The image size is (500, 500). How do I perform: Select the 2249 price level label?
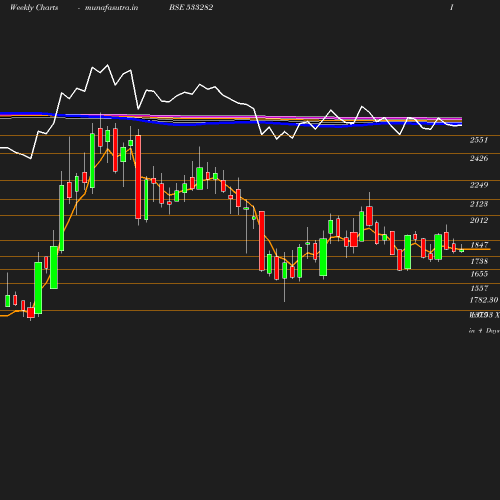point(479,185)
